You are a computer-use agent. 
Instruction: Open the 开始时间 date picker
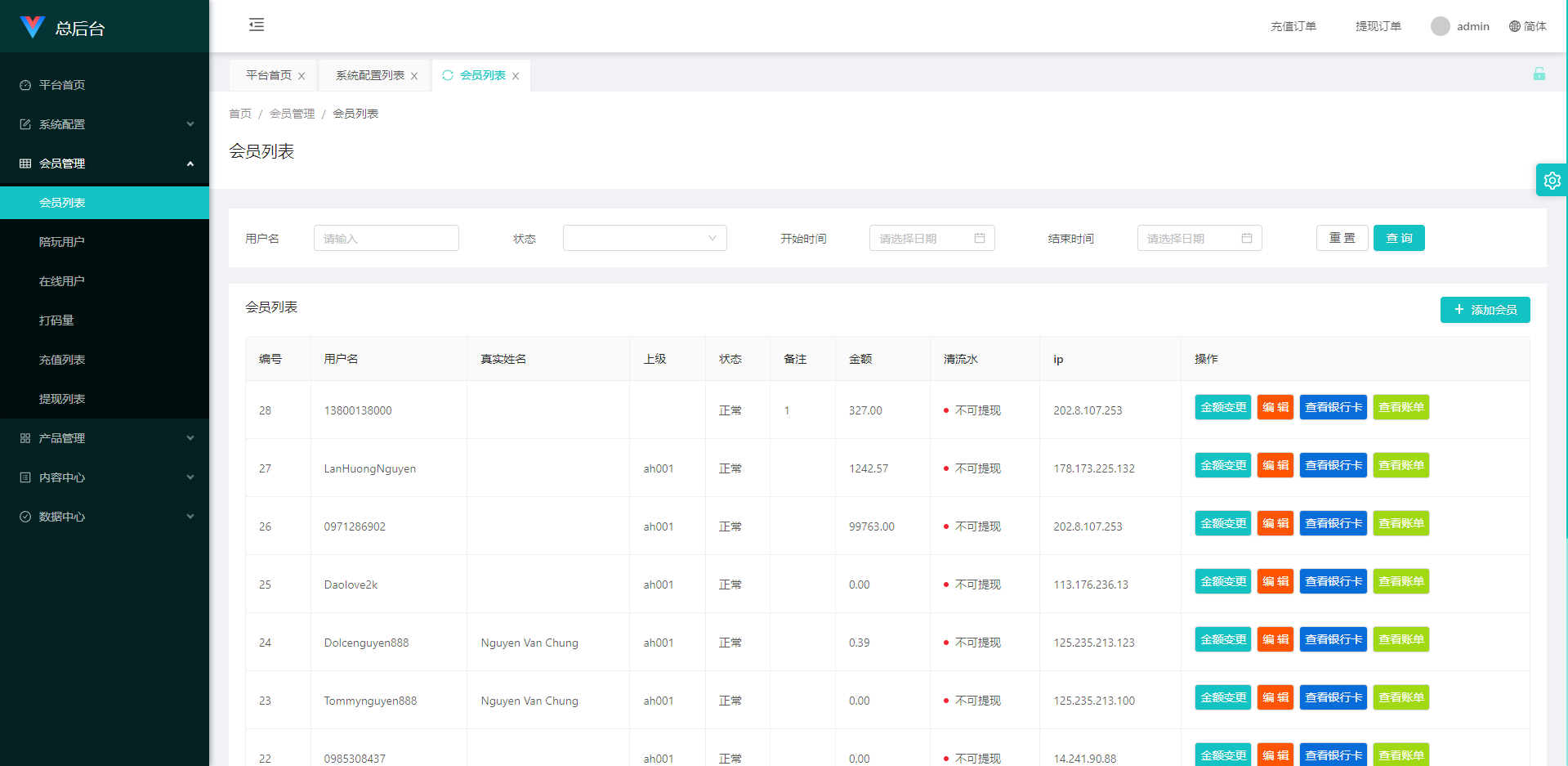931,238
